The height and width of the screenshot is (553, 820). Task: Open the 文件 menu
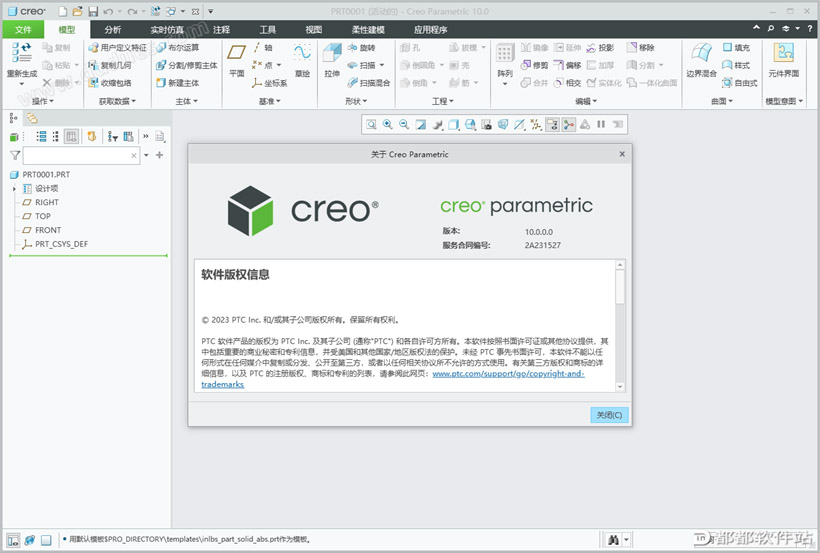tap(23, 29)
